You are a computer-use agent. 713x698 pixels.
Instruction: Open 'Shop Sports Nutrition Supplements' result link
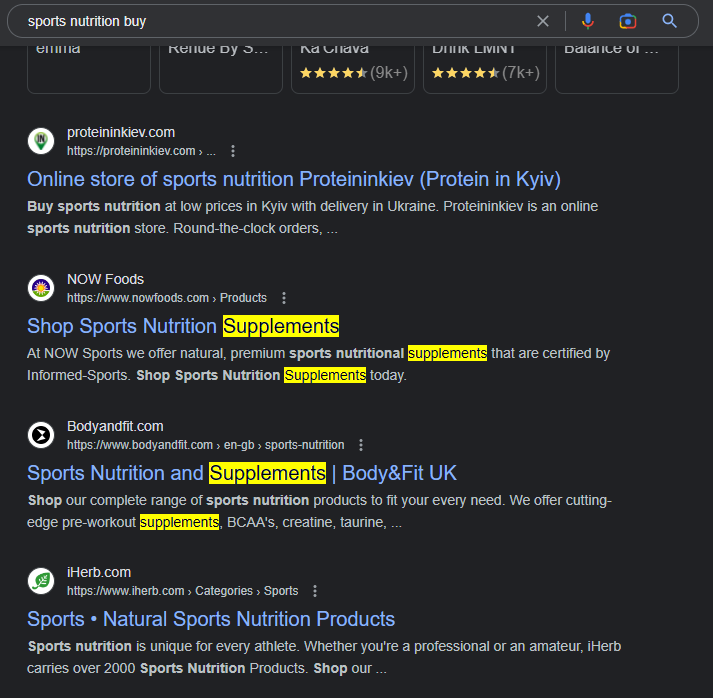(x=183, y=326)
